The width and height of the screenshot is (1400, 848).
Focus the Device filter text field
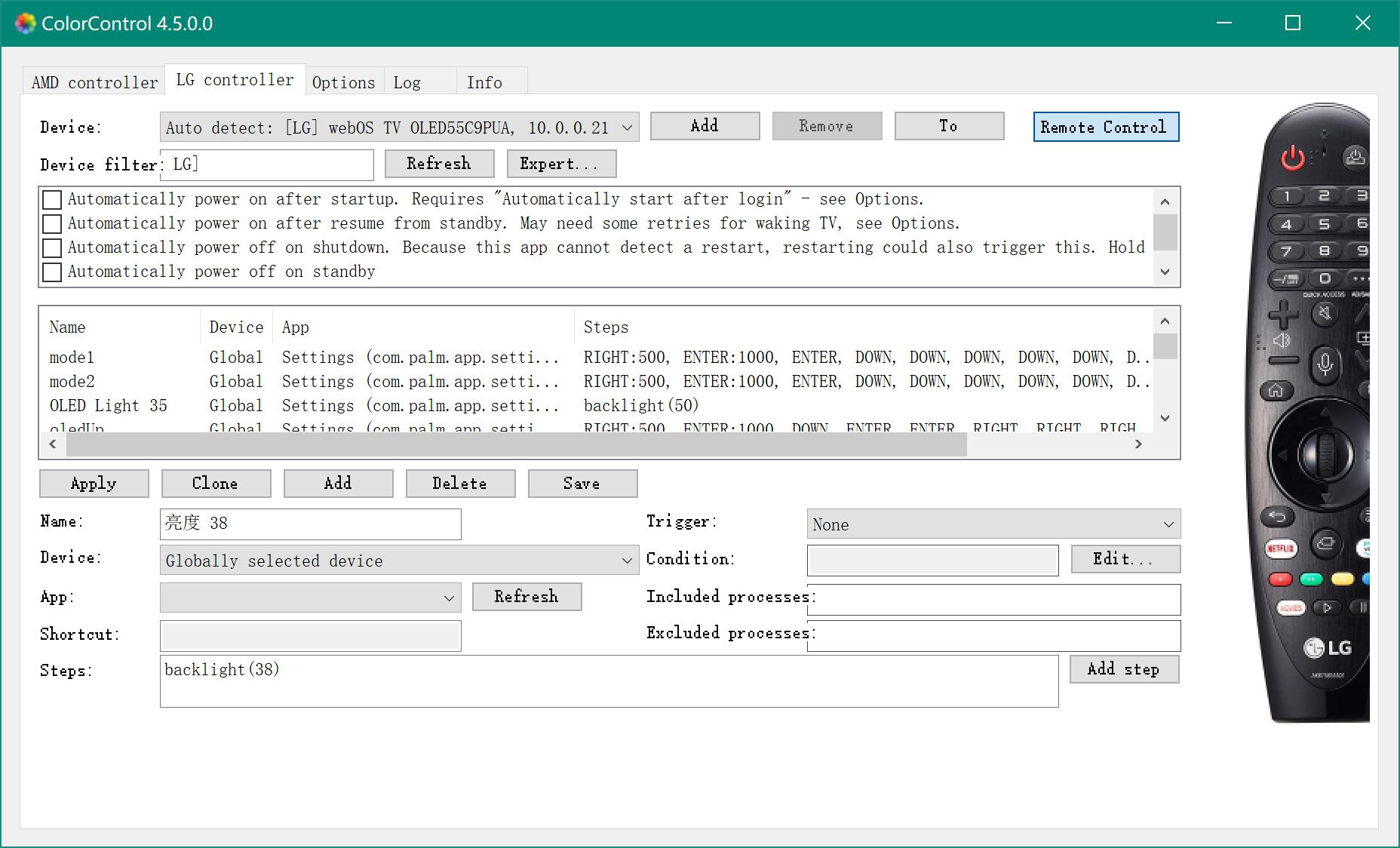(x=266, y=164)
